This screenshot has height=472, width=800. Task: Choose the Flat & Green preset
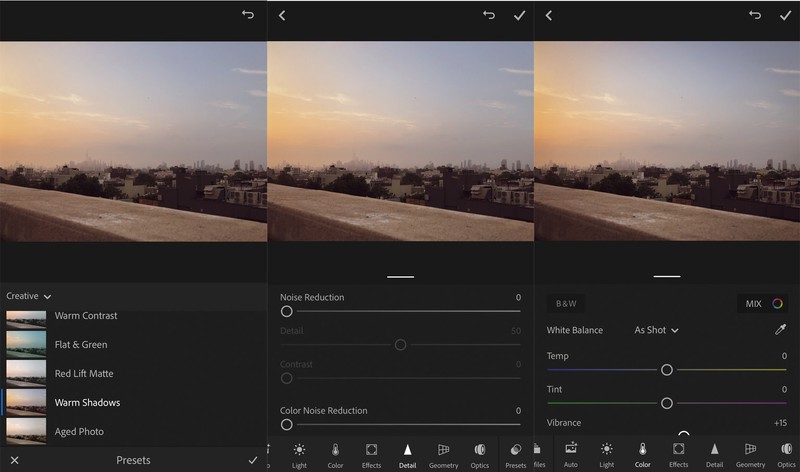[x=81, y=345]
